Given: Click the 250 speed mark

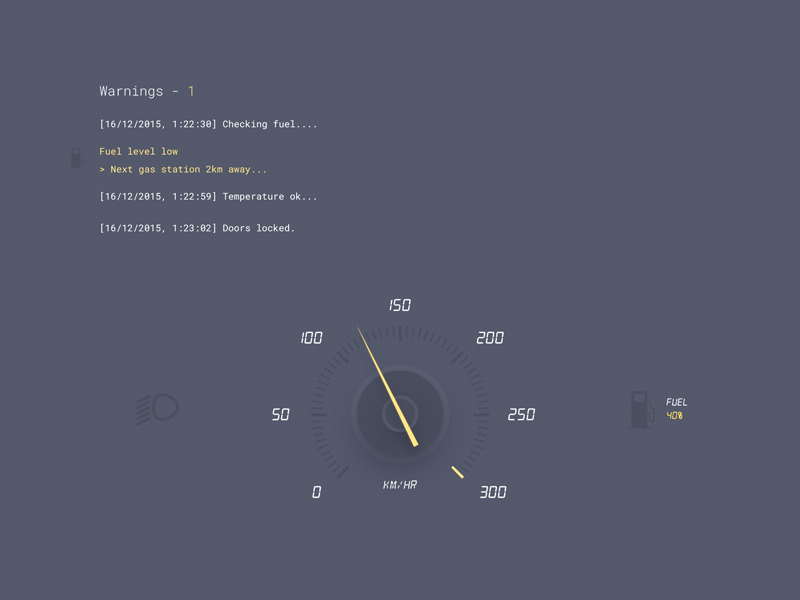Looking at the screenshot, I should [x=521, y=415].
